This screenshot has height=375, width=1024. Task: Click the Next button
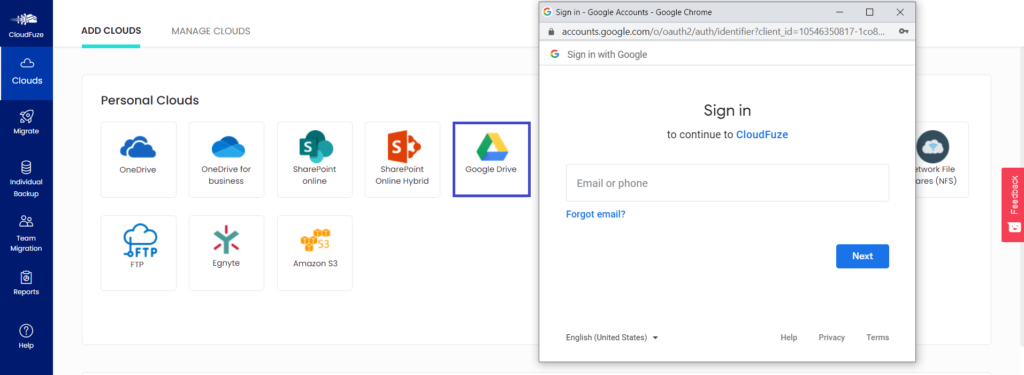tap(862, 256)
